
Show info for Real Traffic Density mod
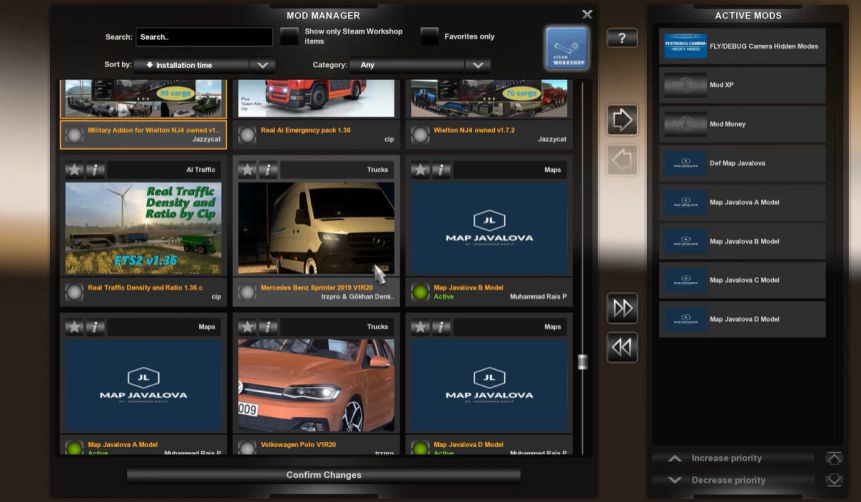pos(96,170)
